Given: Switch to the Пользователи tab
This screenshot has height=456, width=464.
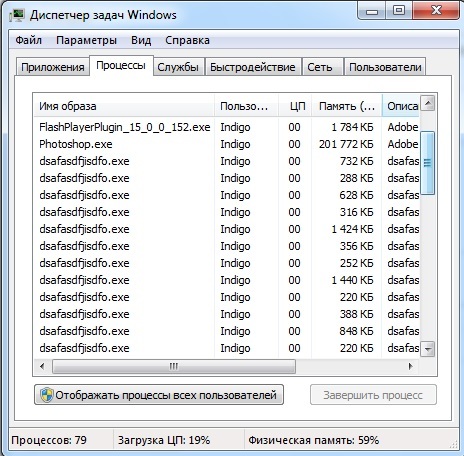Looking at the screenshot, I should click(385, 67).
